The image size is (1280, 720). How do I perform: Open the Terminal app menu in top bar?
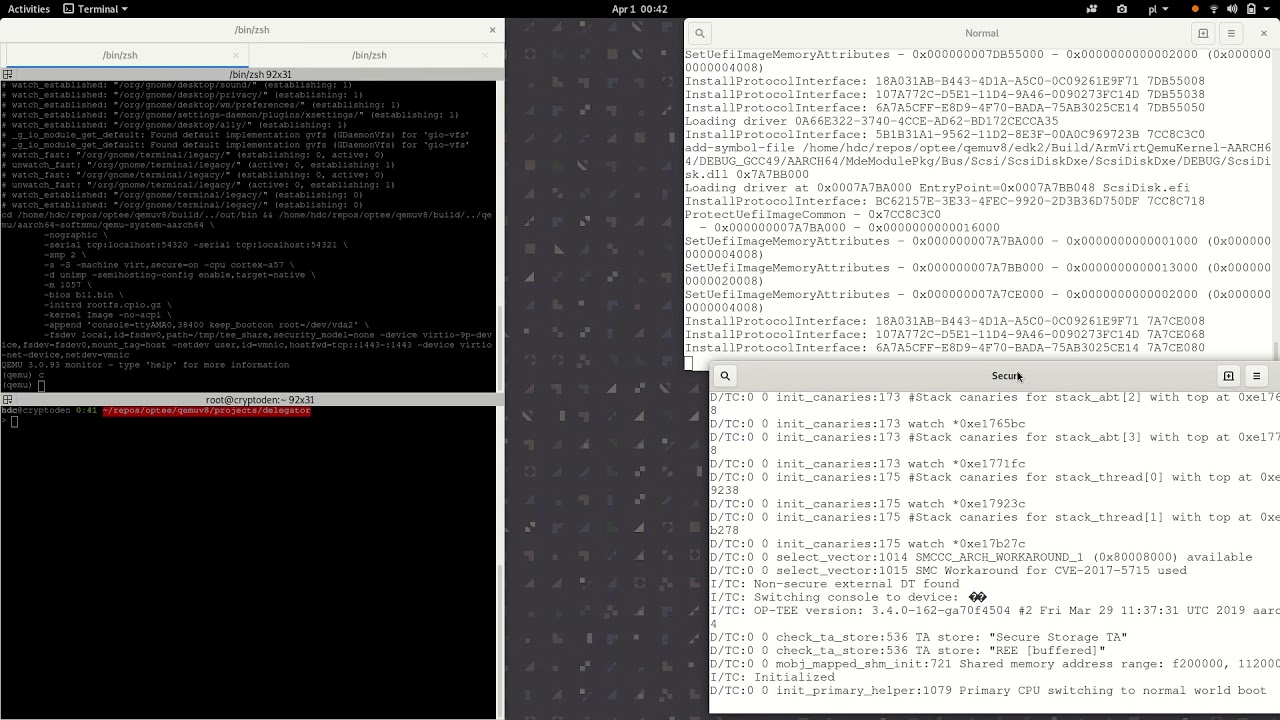coord(95,9)
